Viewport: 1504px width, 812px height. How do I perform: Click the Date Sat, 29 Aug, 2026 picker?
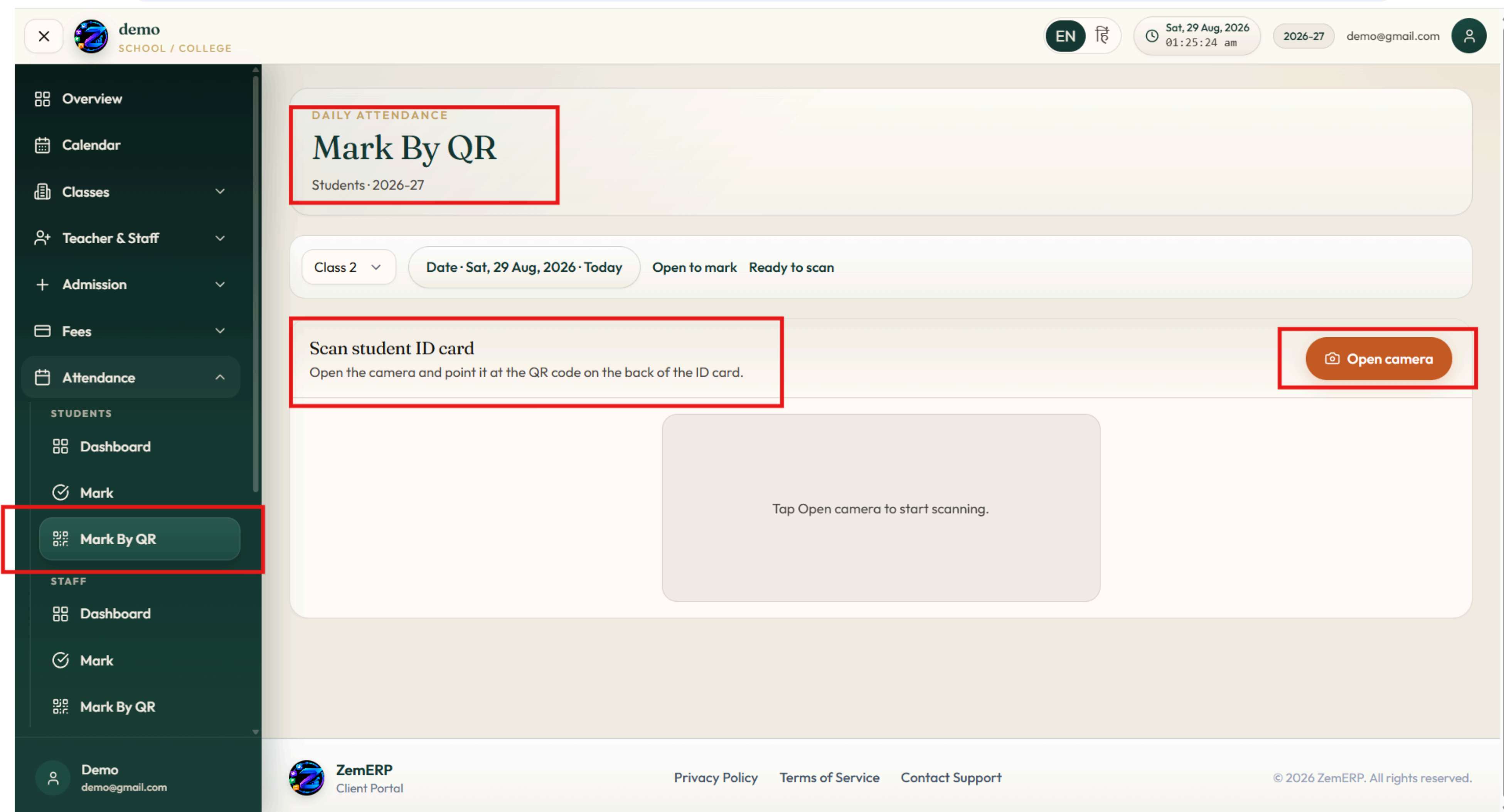[524, 267]
